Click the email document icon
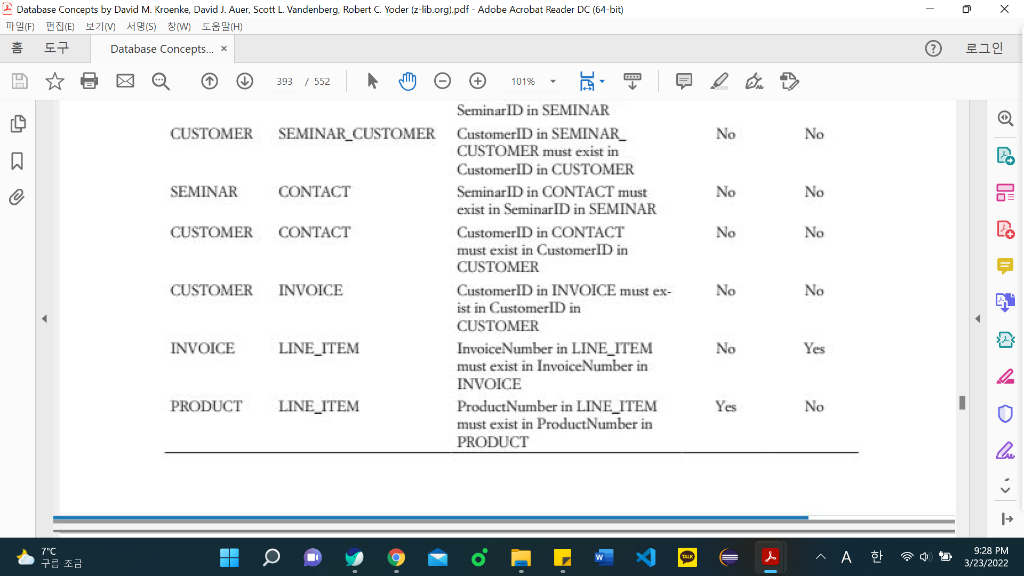Viewport: 1024px width, 576px height. (124, 81)
